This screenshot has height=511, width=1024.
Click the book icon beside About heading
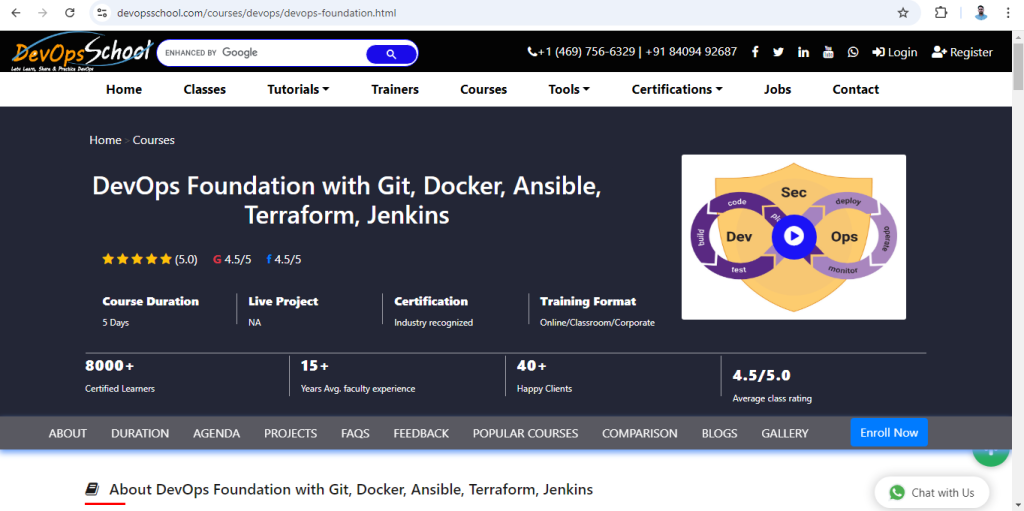point(92,489)
